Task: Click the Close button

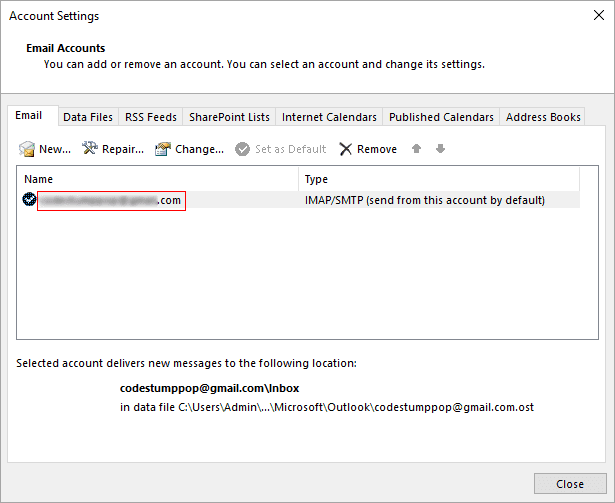Action: click(x=570, y=484)
